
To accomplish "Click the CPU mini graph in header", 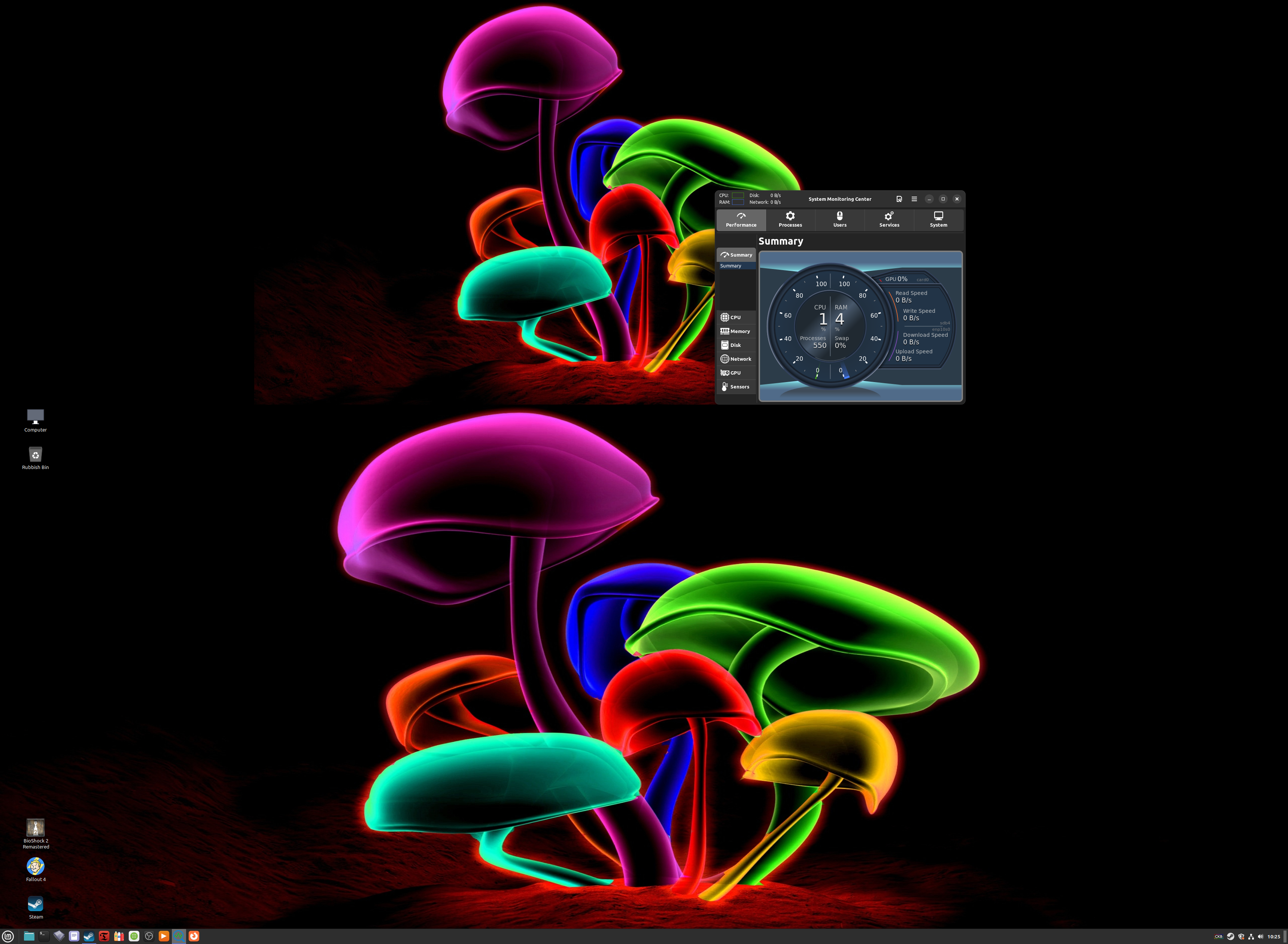I will click(x=738, y=196).
